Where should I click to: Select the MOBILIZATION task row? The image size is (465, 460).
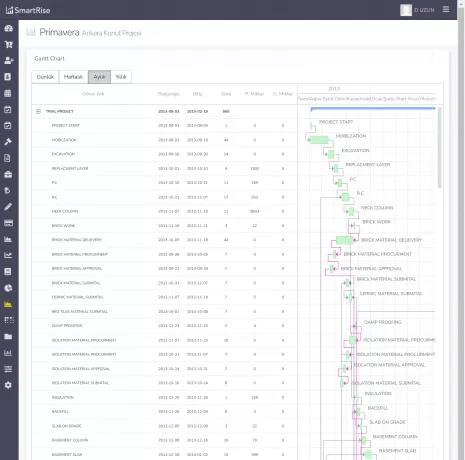point(165,140)
